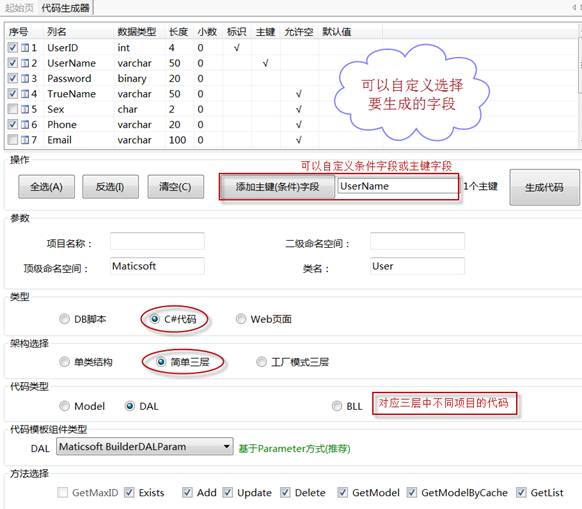This screenshot has height=509, width=582.
Task: Click the '1个主键' label
Action: coord(480,186)
